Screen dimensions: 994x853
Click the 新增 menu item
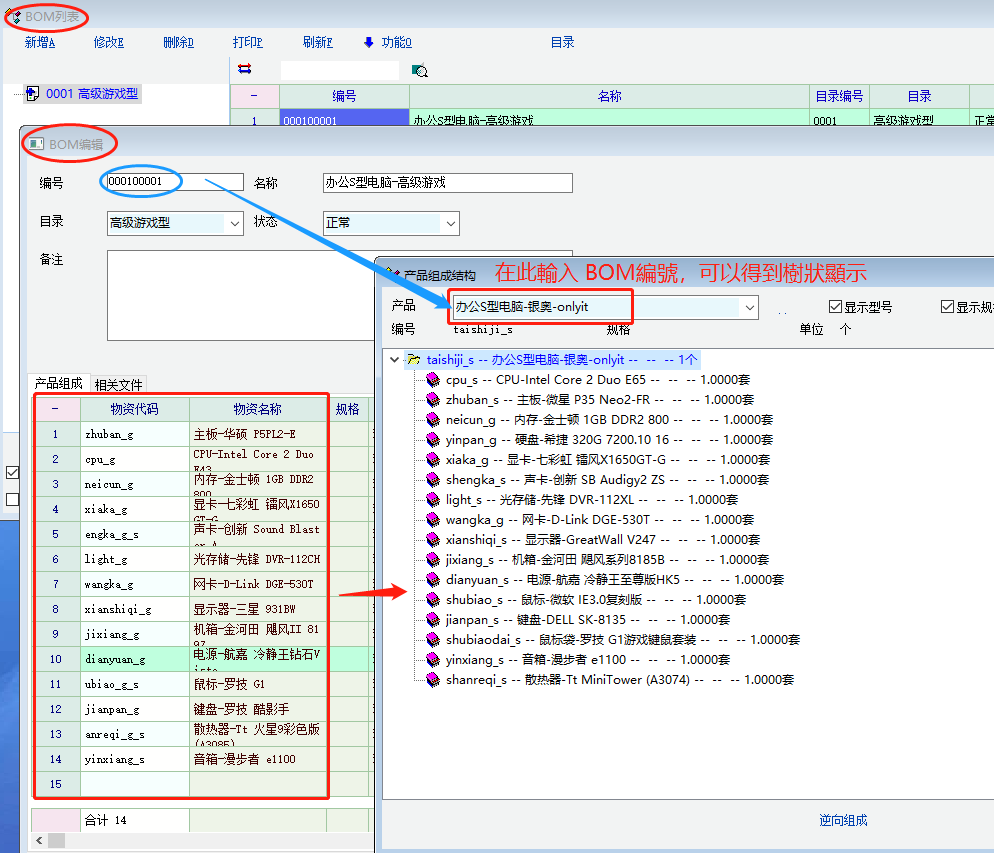(40, 42)
